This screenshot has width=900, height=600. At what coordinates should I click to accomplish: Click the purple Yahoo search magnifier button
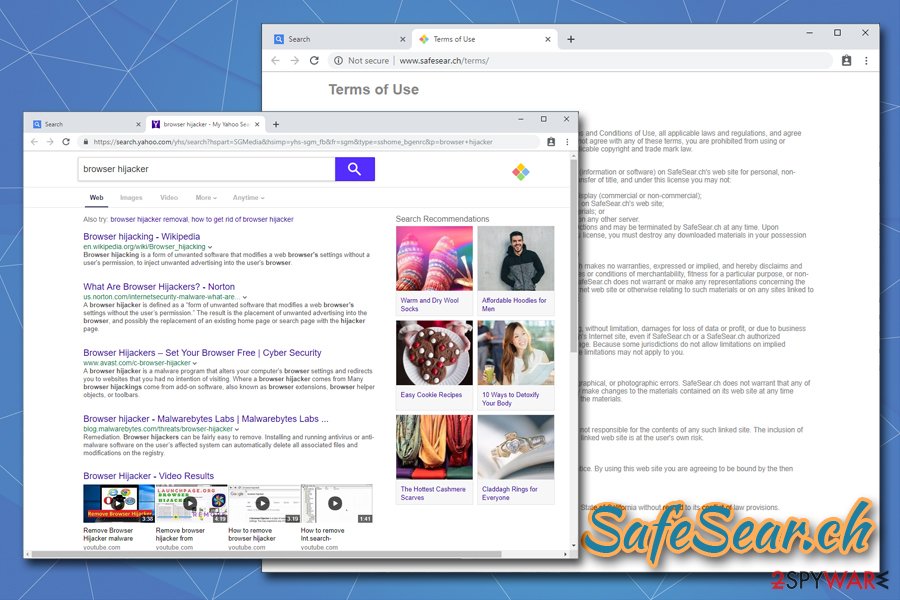355,169
